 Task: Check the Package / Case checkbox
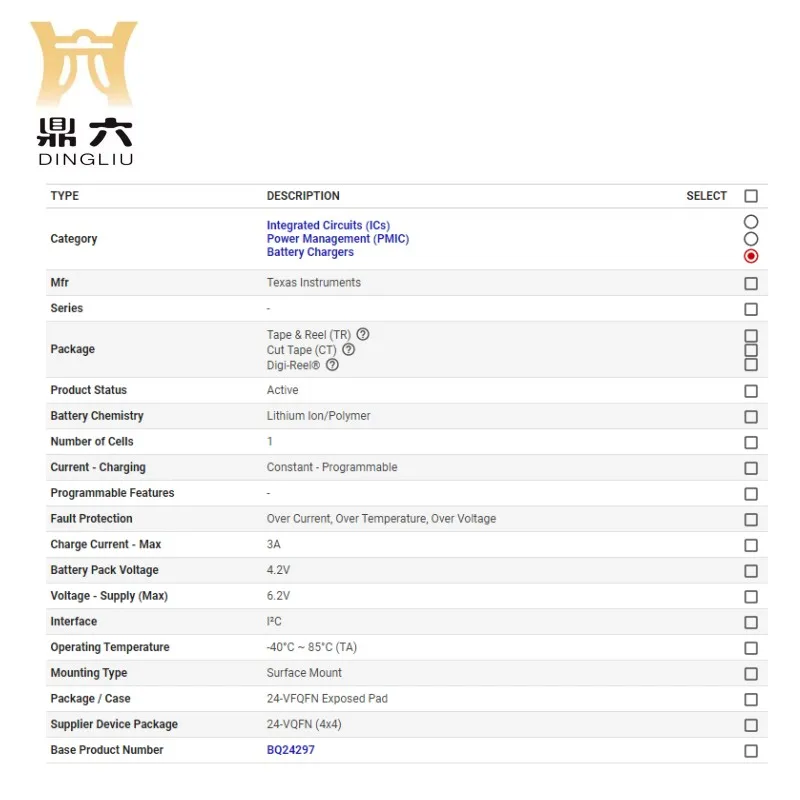pos(751,699)
